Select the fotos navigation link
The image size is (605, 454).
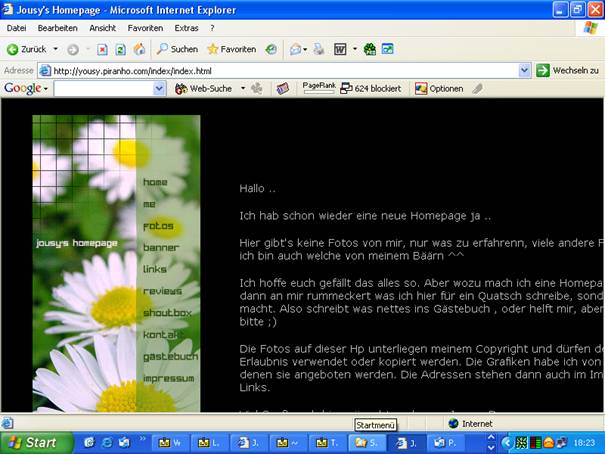tap(158, 226)
